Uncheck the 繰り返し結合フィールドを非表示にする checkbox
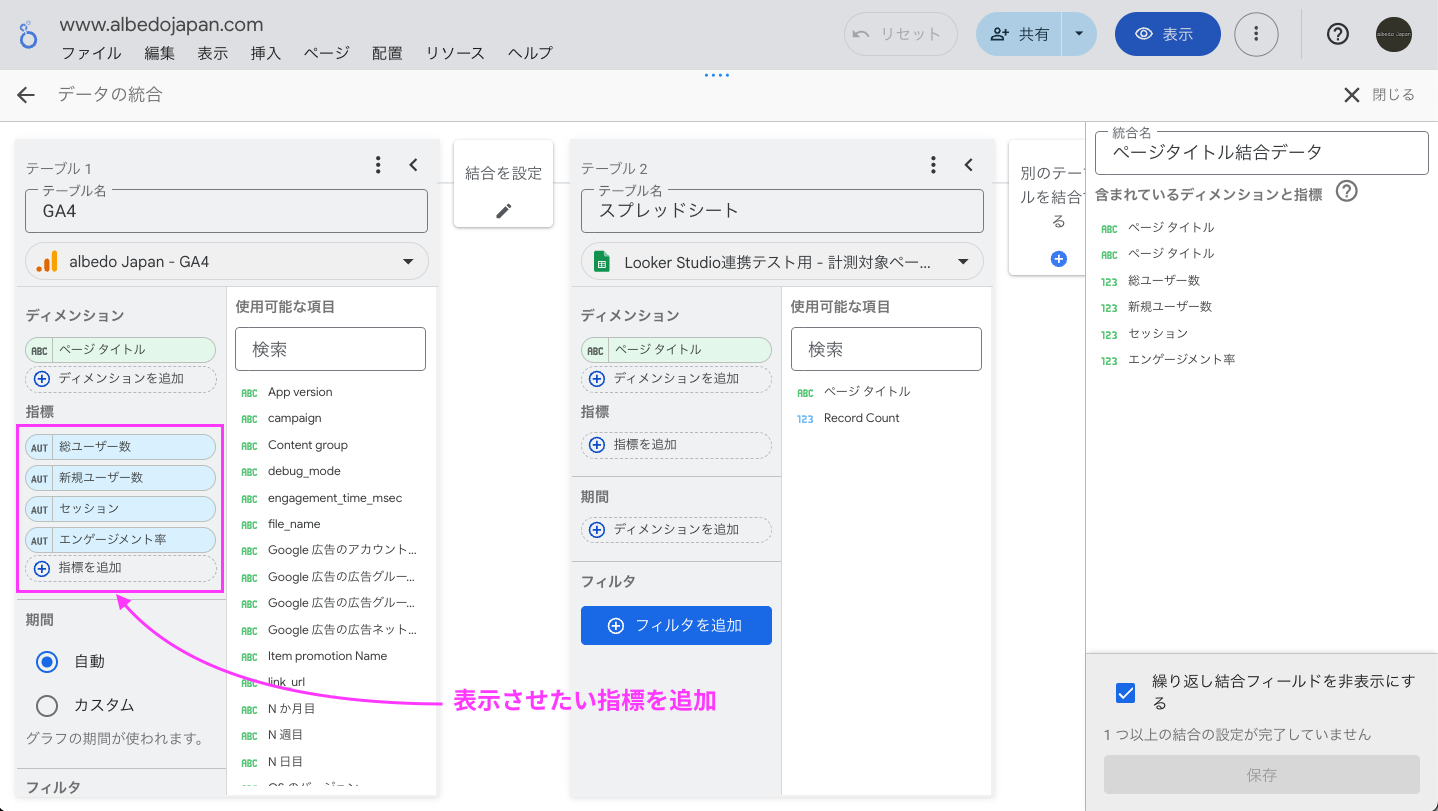 (x=1126, y=691)
